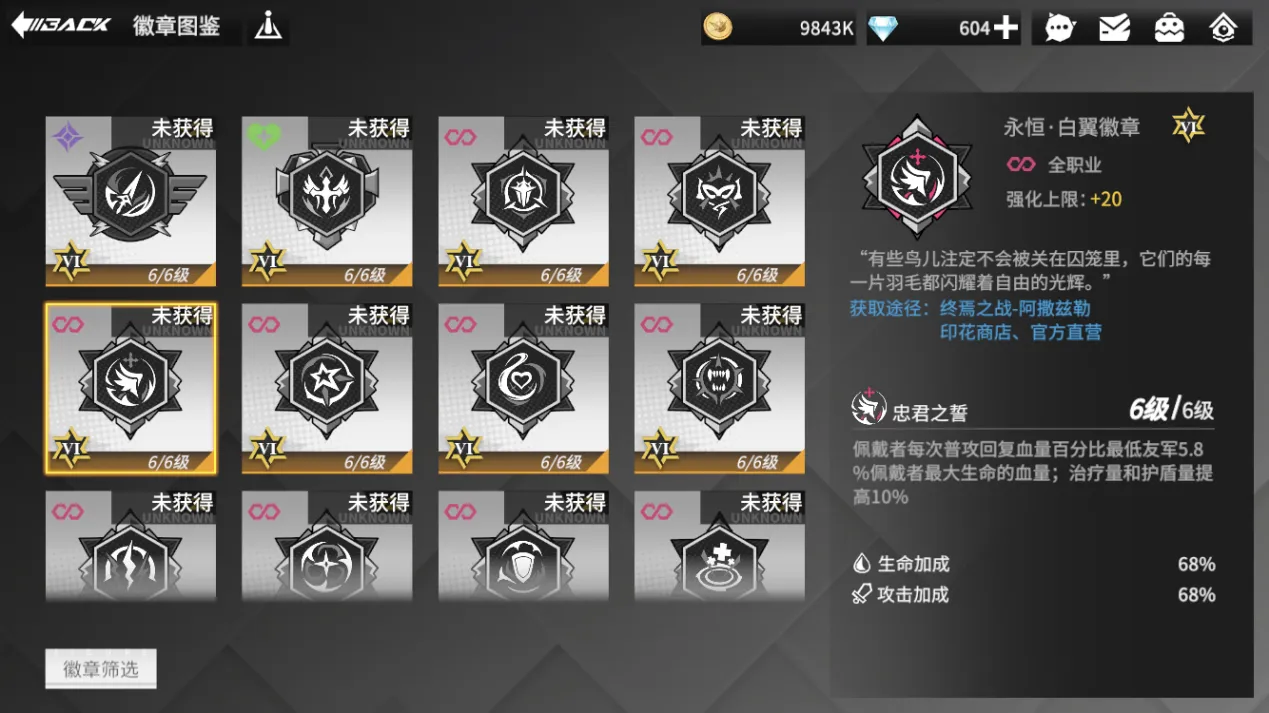
Task: Open the chat bubble icon
Action: (x=1060, y=28)
